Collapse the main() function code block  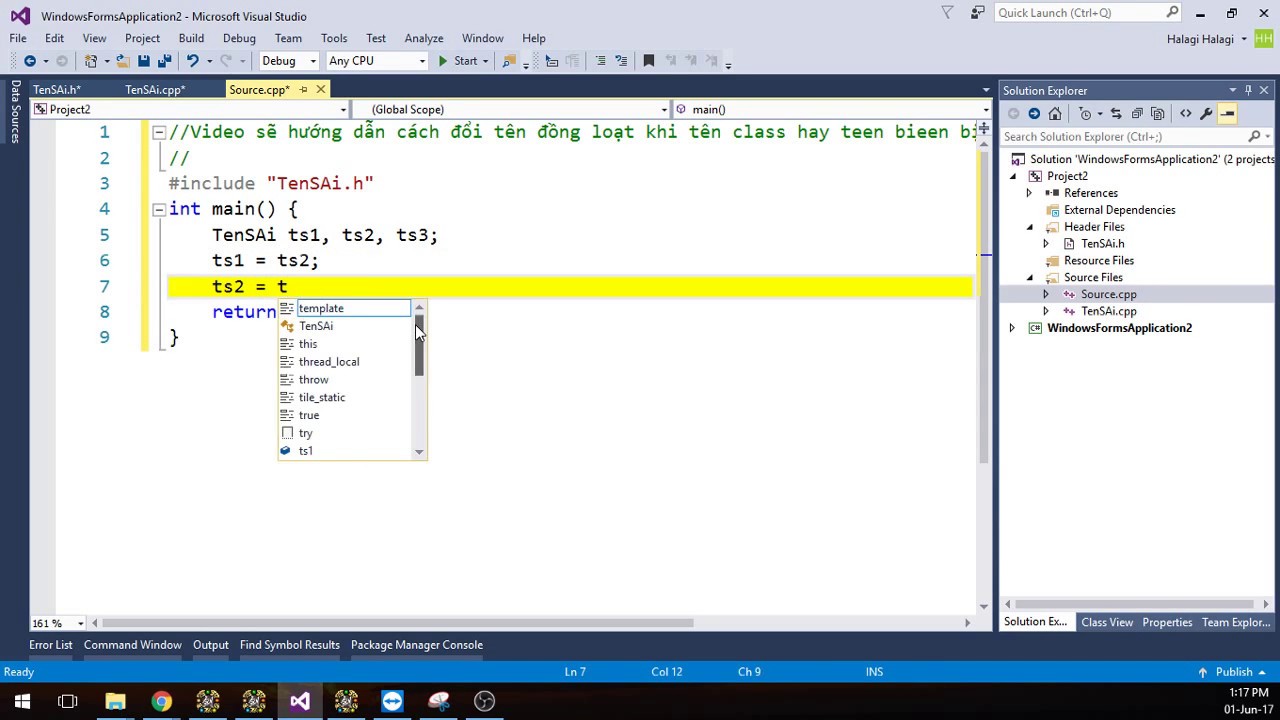pyautogui.click(x=158, y=209)
